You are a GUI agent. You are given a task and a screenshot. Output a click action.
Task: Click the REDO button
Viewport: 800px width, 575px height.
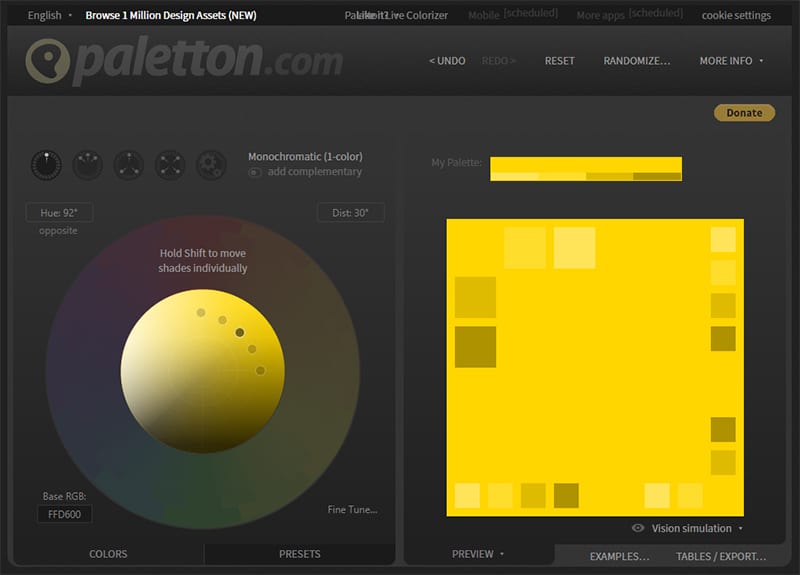tap(499, 61)
